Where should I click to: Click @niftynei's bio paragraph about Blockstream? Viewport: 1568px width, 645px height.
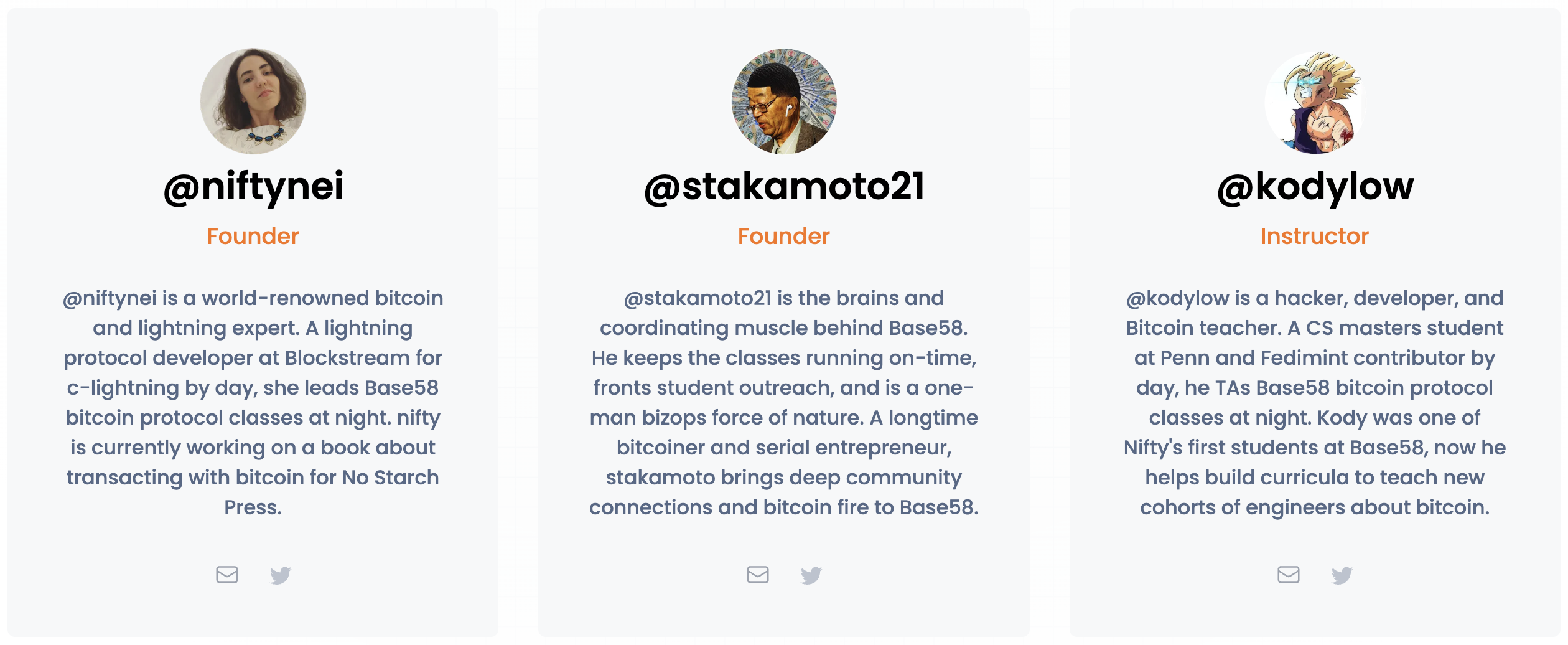(x=253, y=403)
